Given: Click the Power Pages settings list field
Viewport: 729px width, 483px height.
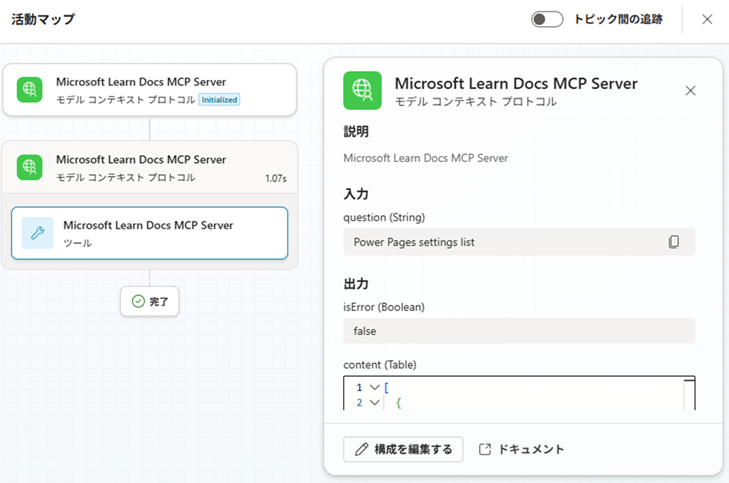Looking at the screenshot, I should 519,242.
